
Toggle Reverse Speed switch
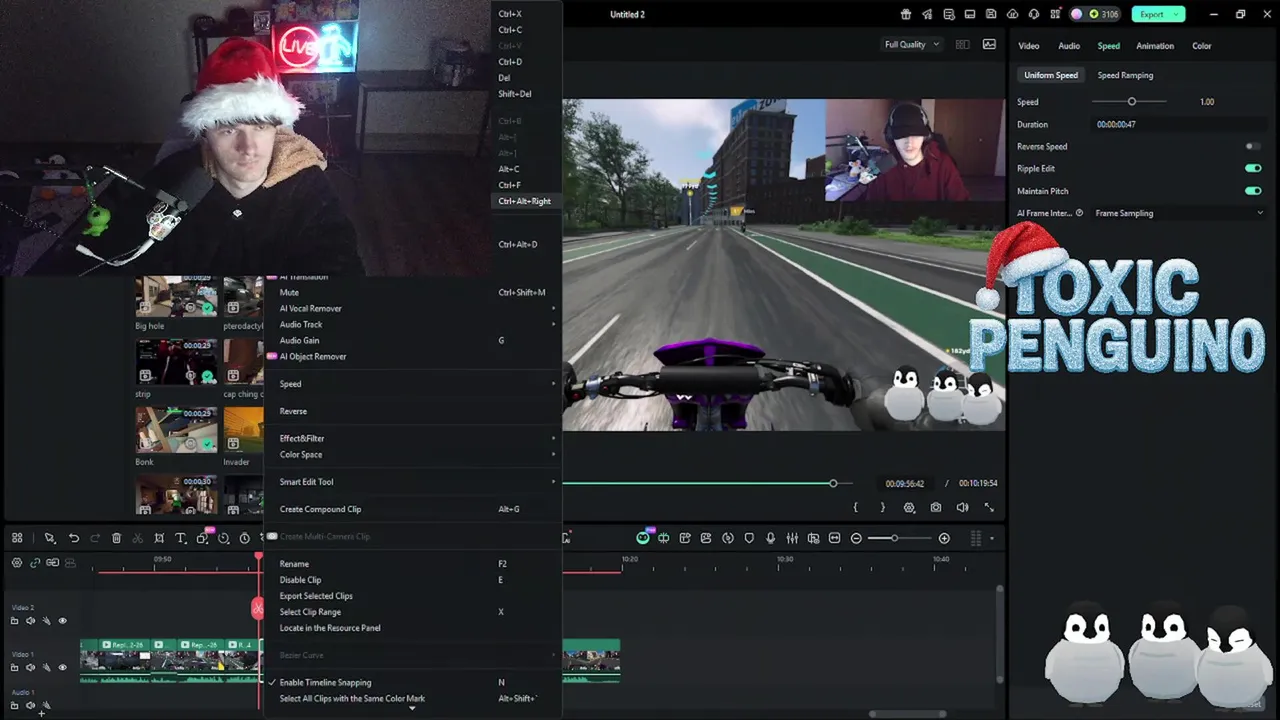1252,146
